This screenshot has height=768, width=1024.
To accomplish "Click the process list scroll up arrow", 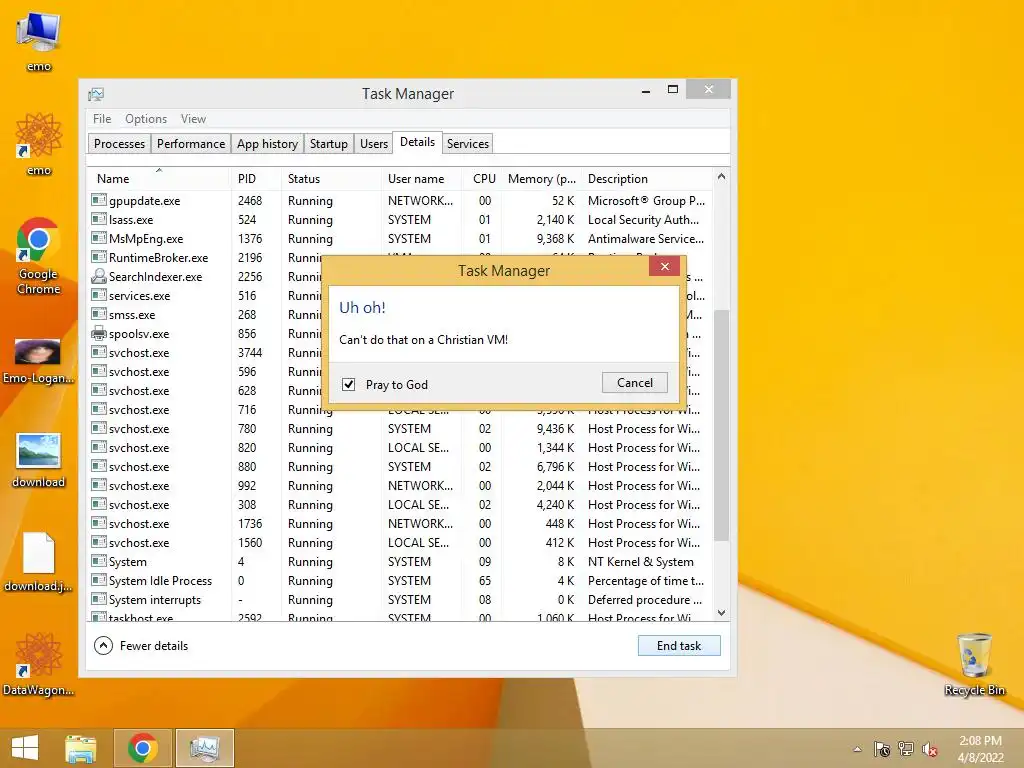I will (x=721, y=176).
